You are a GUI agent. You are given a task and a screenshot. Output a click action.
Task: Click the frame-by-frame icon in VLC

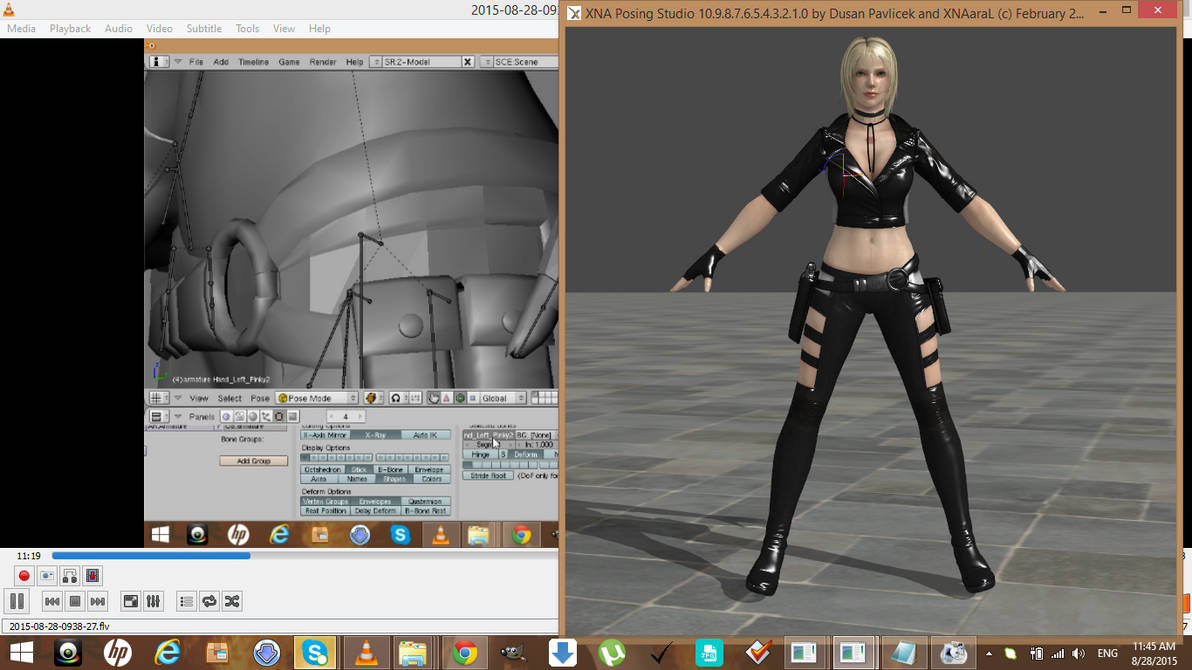pyautogui.click(x=92, y=574)
